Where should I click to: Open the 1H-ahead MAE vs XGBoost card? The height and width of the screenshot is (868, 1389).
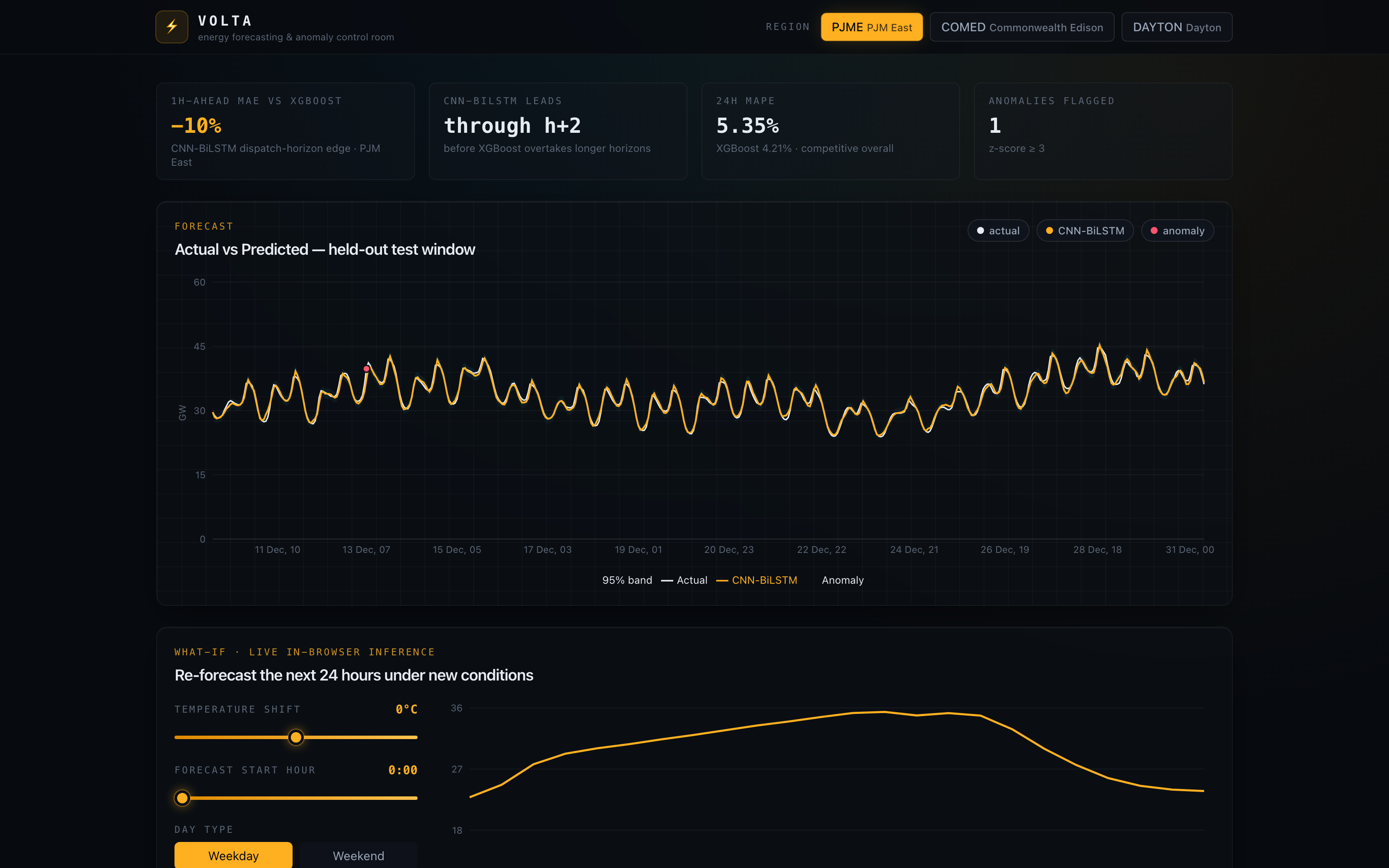pyautogui.click(x=285, y=132)
